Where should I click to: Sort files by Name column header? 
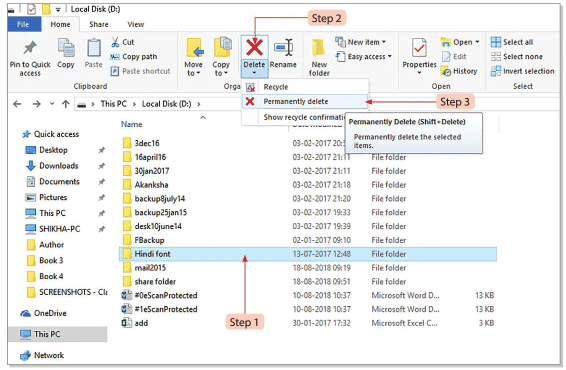pyautogui.click(x=131, y=124)
